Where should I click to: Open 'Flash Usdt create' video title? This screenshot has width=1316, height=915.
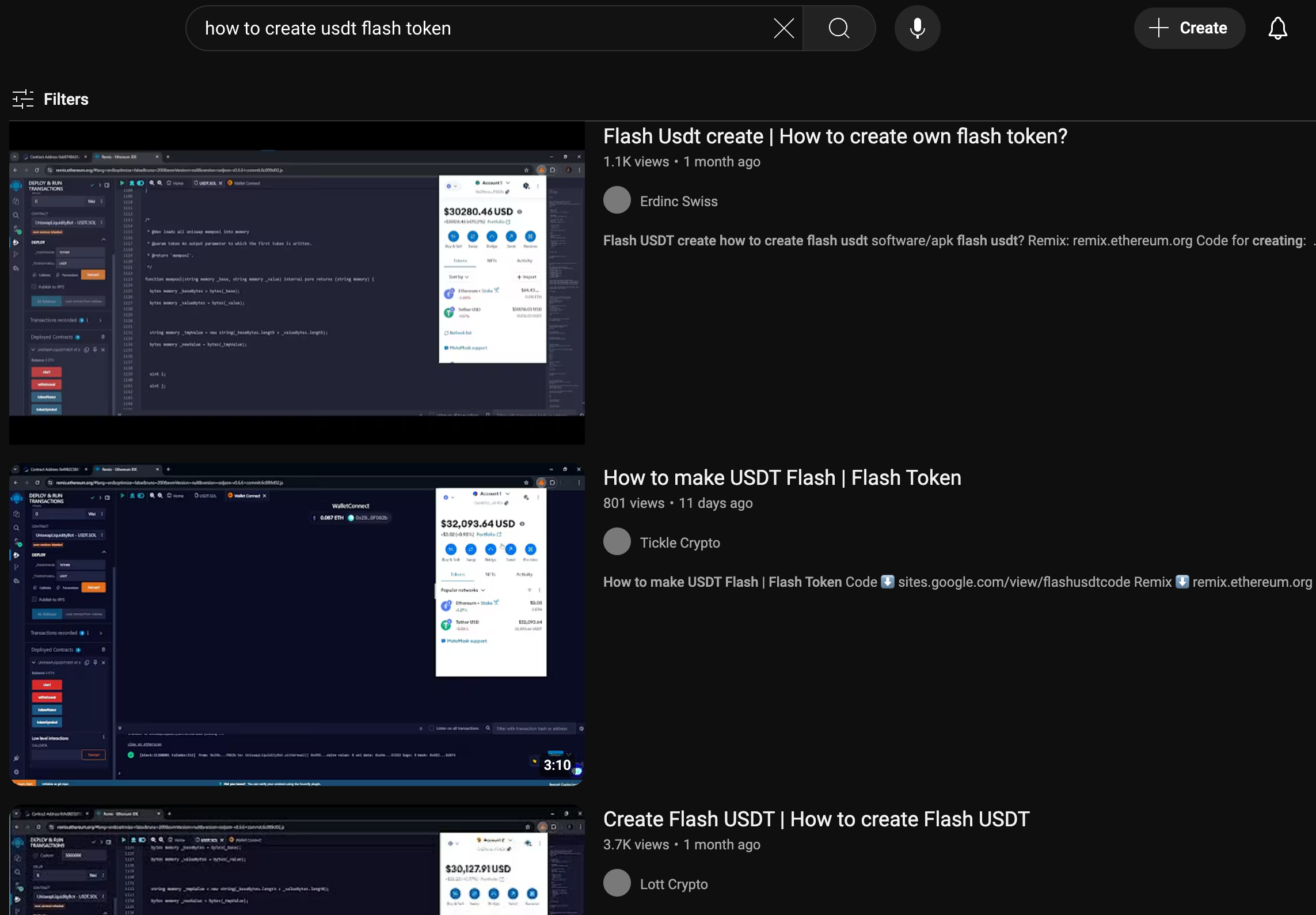coord(835,136)
